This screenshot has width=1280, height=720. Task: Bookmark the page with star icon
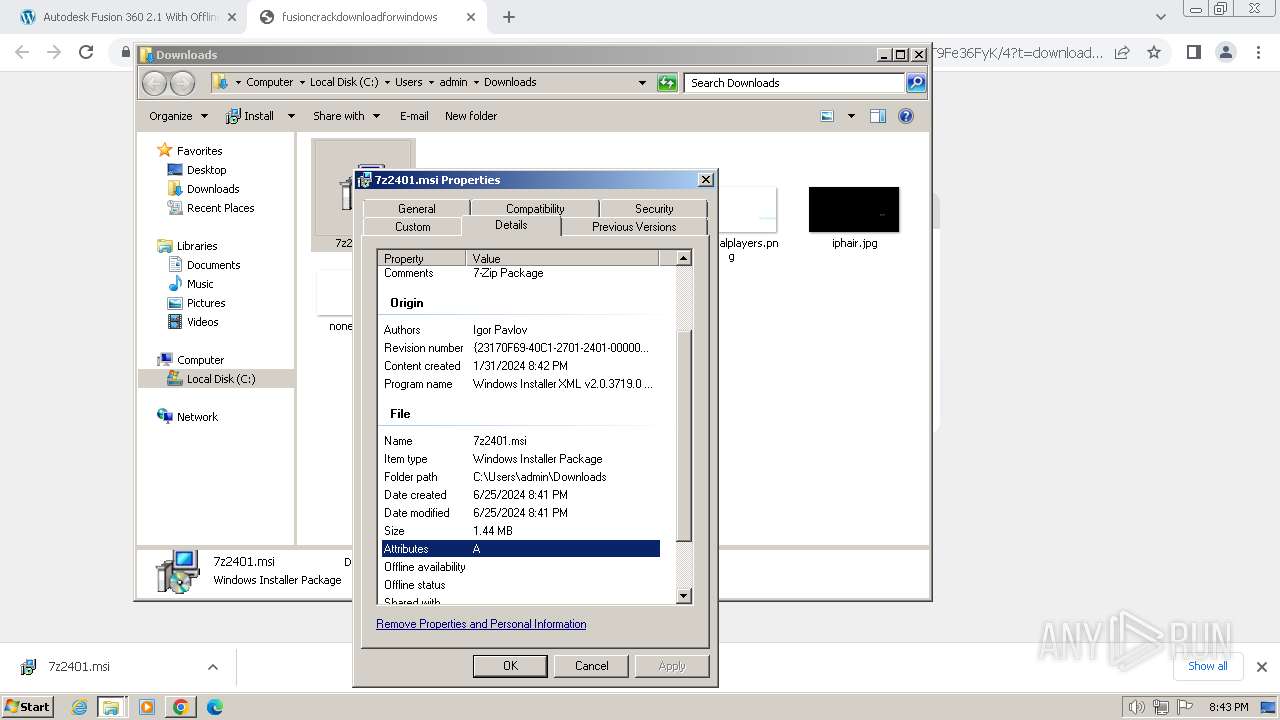[1154, 52]
